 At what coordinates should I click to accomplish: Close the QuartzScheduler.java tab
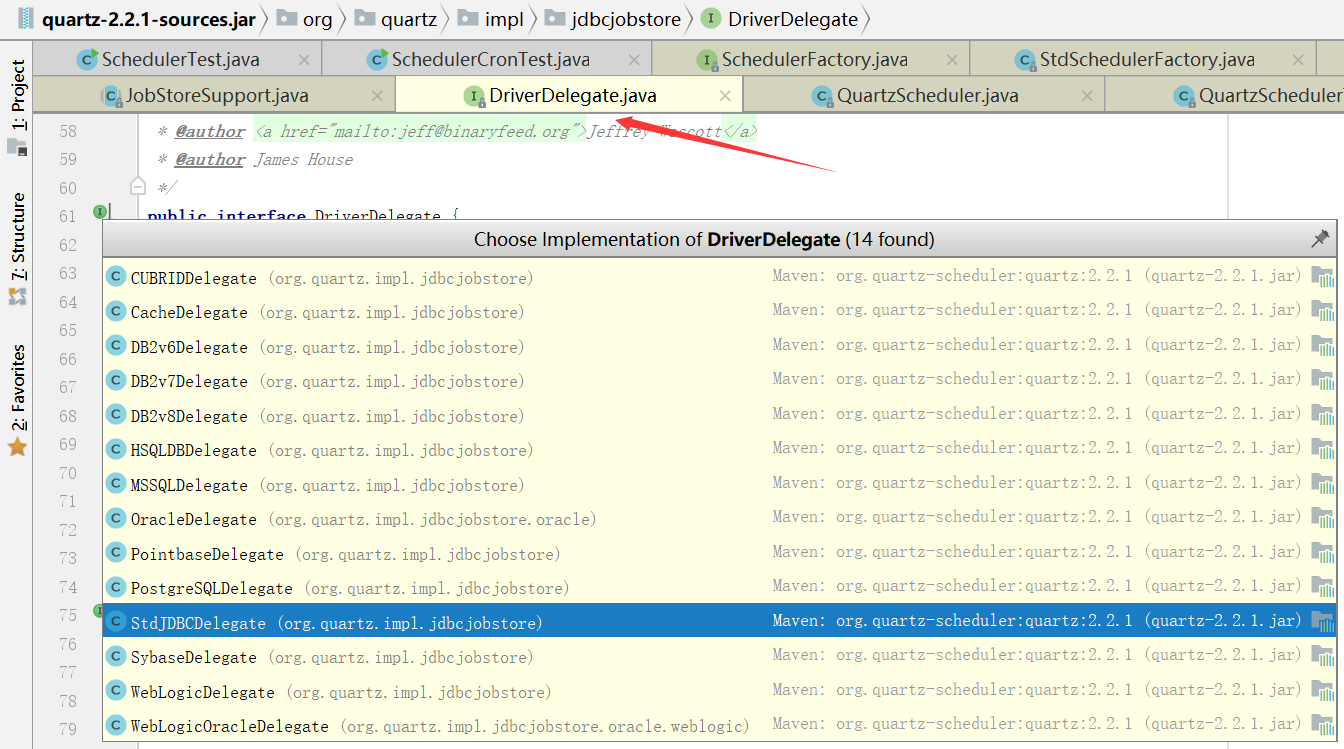pos(1087,96)
